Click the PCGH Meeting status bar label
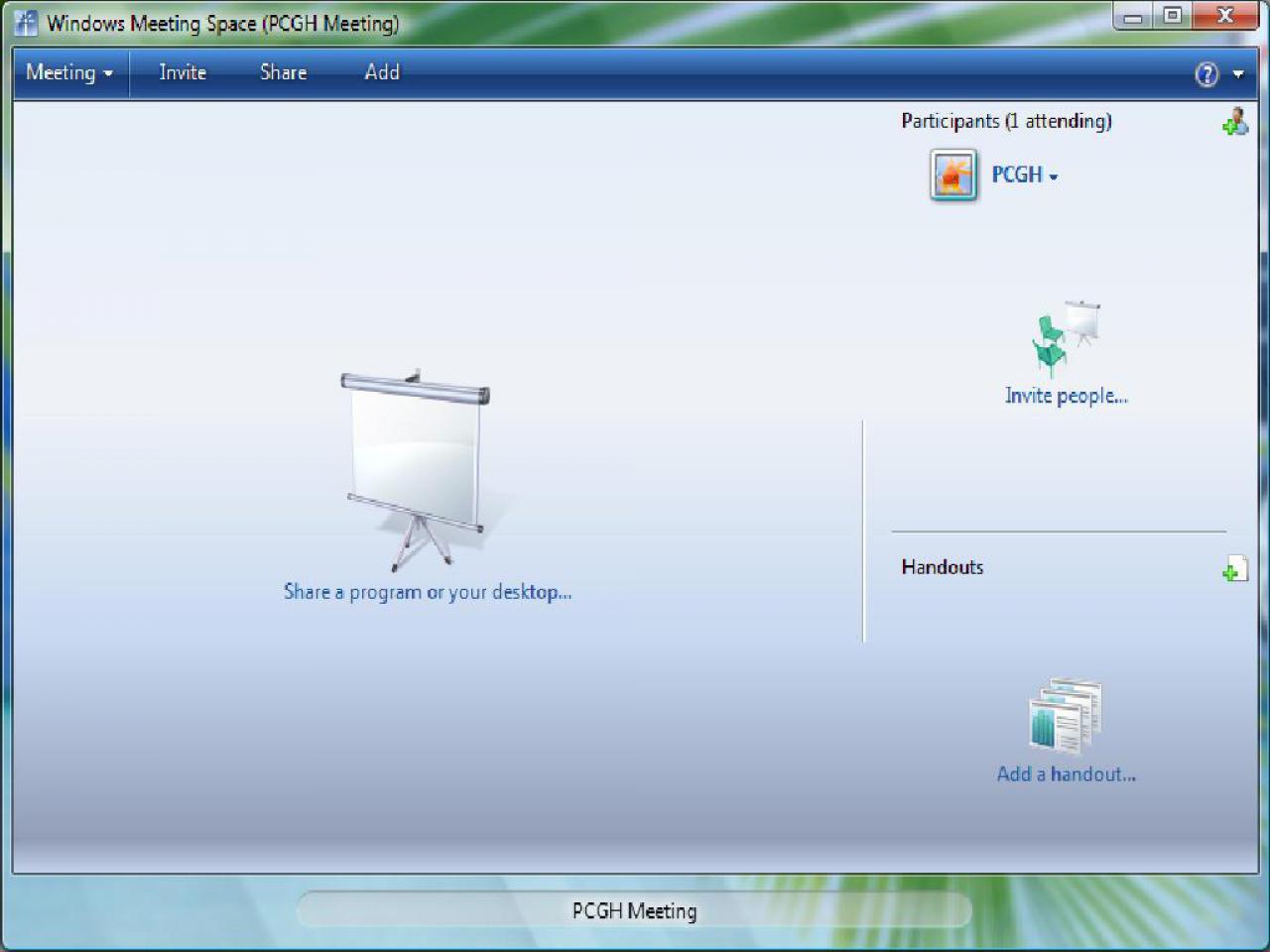The image size is (1270, 952). pyautogui.click(x=634, y=910)
